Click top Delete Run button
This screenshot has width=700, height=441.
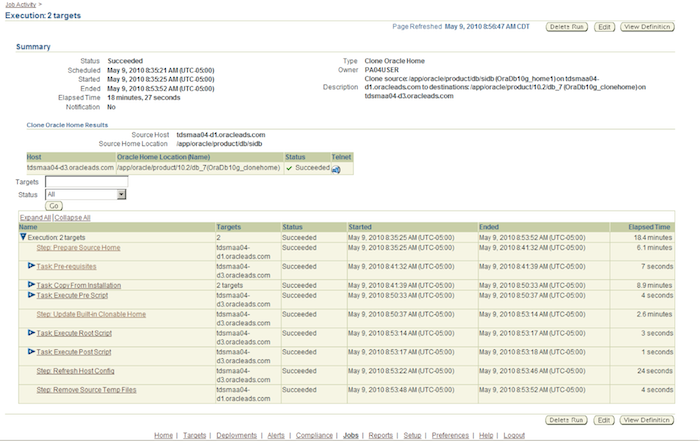tap(567, 27)
